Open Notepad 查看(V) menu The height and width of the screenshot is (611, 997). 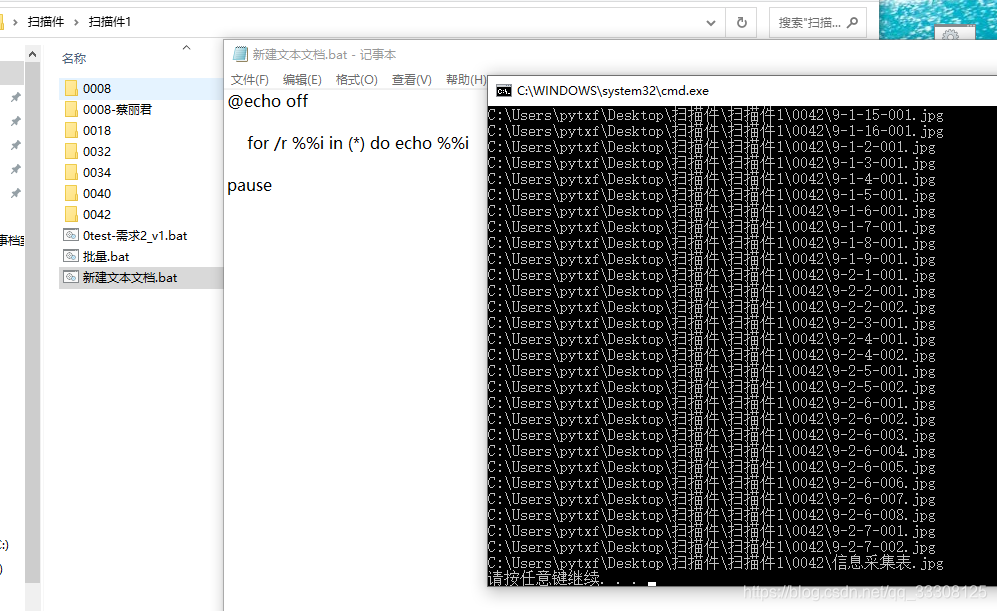(411, 79)
